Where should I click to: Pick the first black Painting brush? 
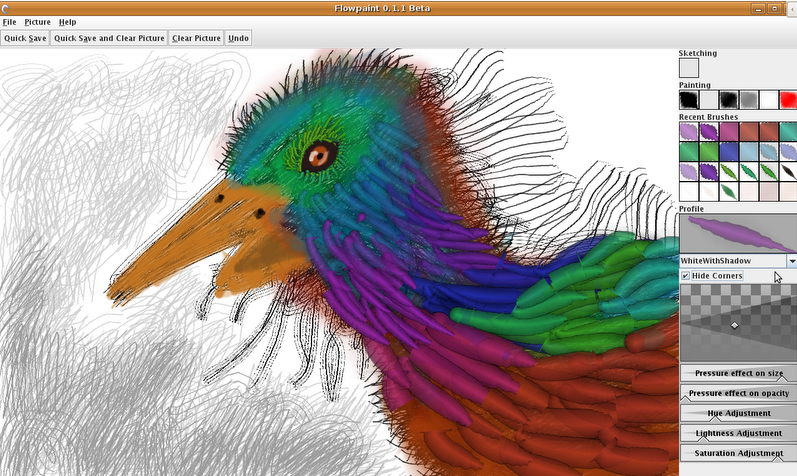[x=688, y=100]
